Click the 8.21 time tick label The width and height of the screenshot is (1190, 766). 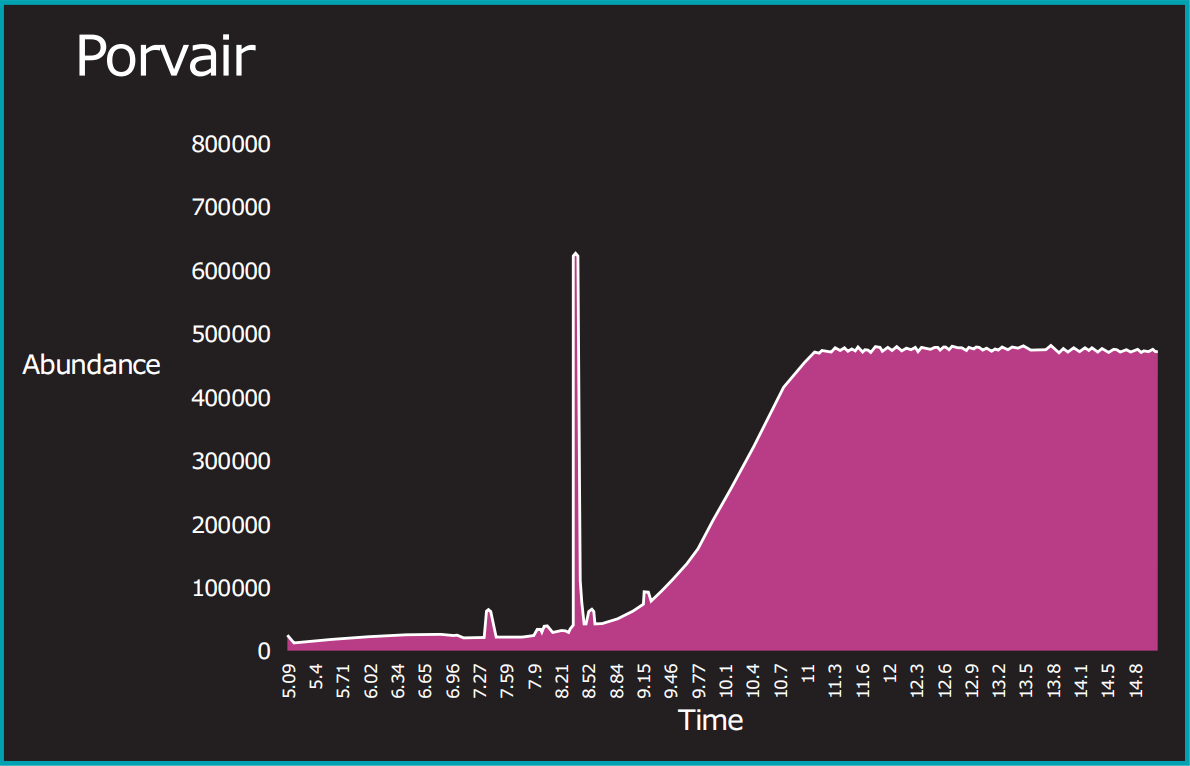pos(562,681)
